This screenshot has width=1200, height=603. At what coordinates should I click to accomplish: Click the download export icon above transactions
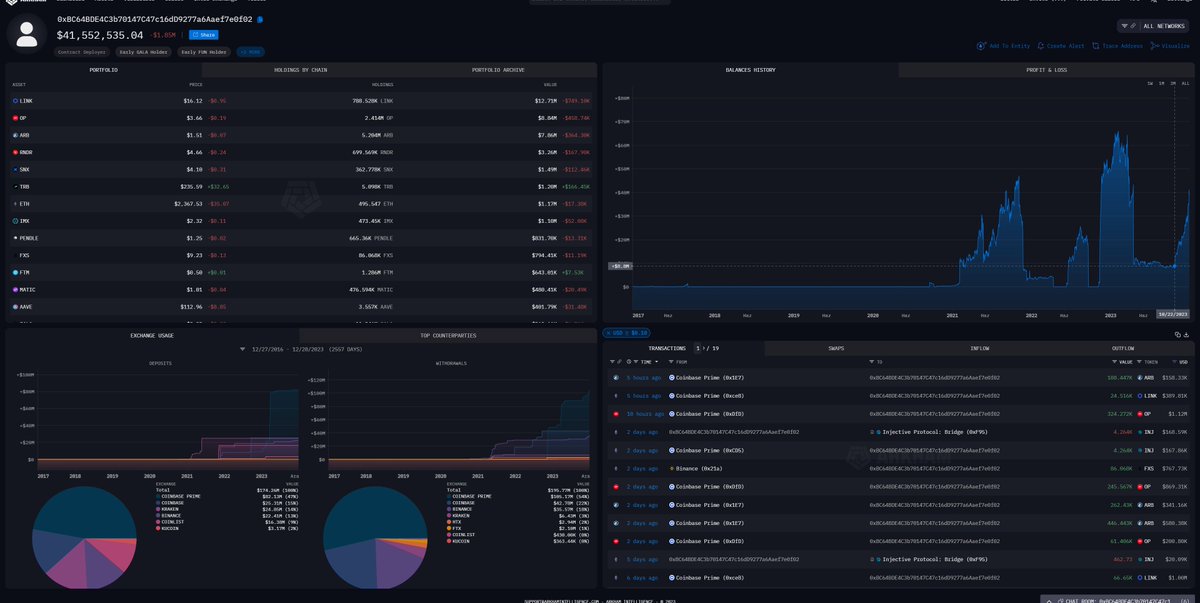1187,335
